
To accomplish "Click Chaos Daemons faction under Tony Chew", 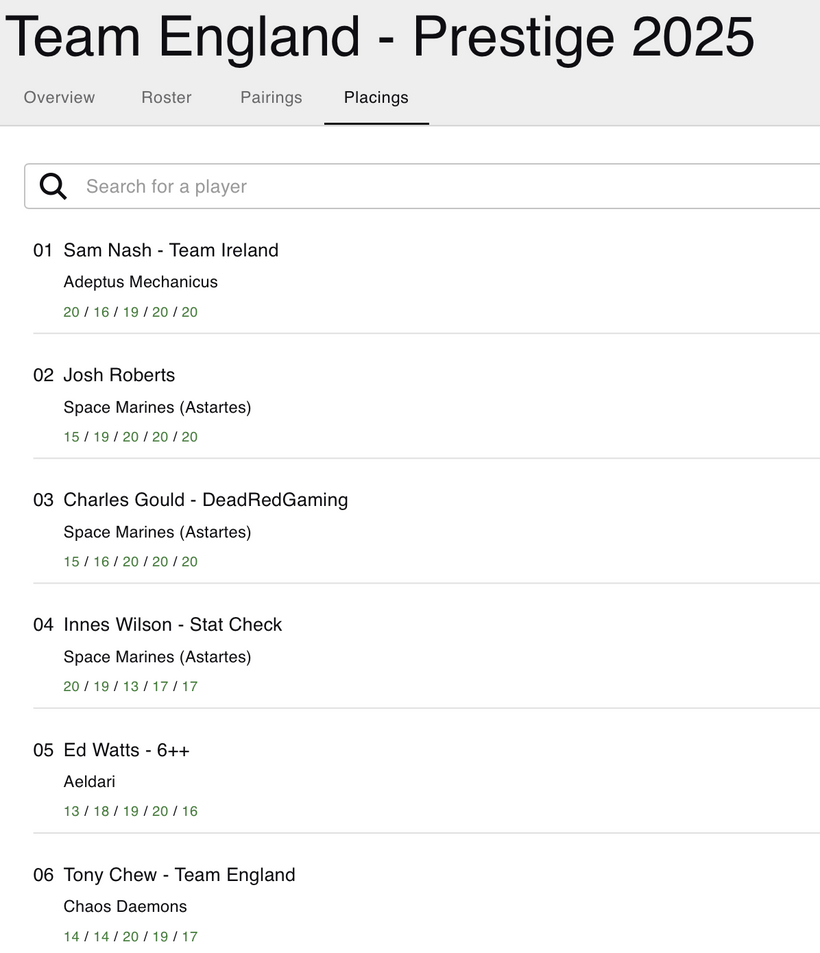I will coord(125,907).
